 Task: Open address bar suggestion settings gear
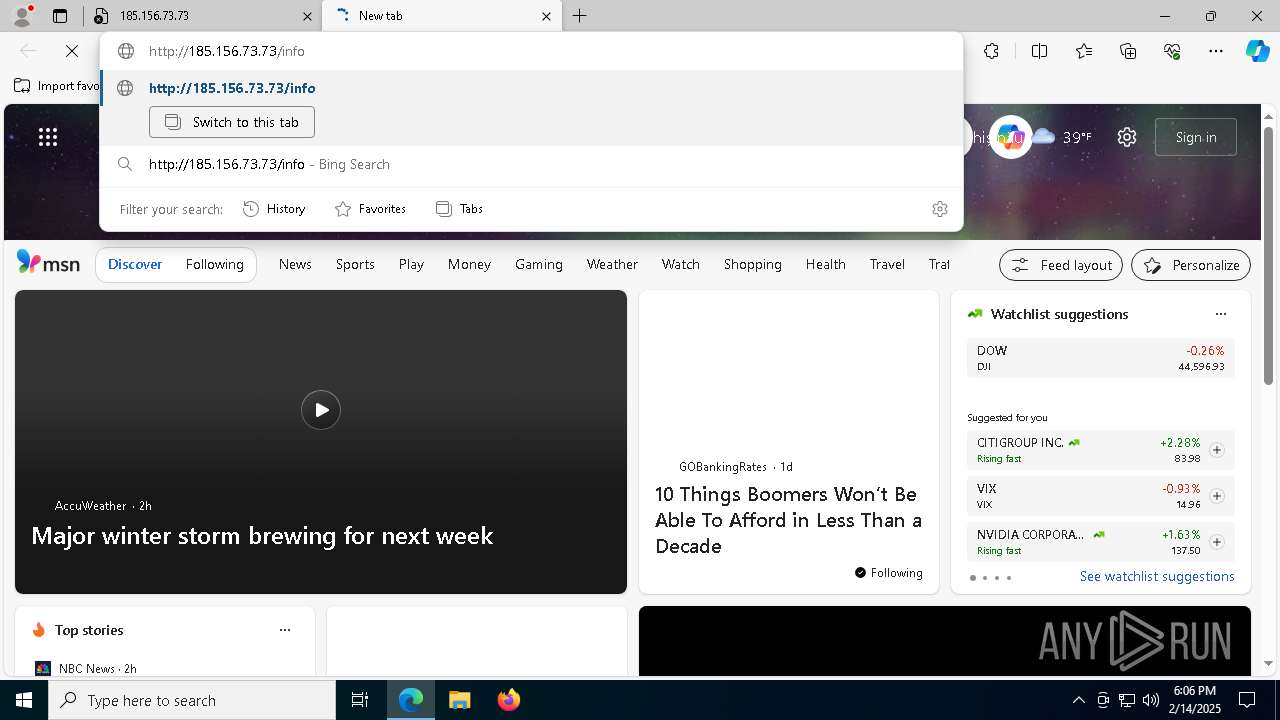pos(939,209)
